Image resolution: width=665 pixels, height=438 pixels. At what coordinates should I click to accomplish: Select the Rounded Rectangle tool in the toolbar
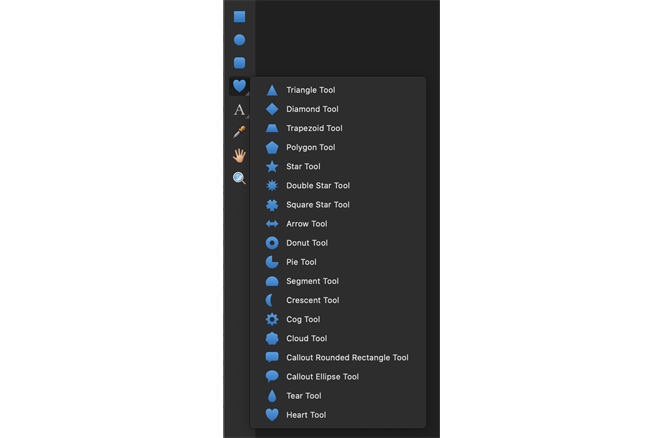(x=240, y=63)
